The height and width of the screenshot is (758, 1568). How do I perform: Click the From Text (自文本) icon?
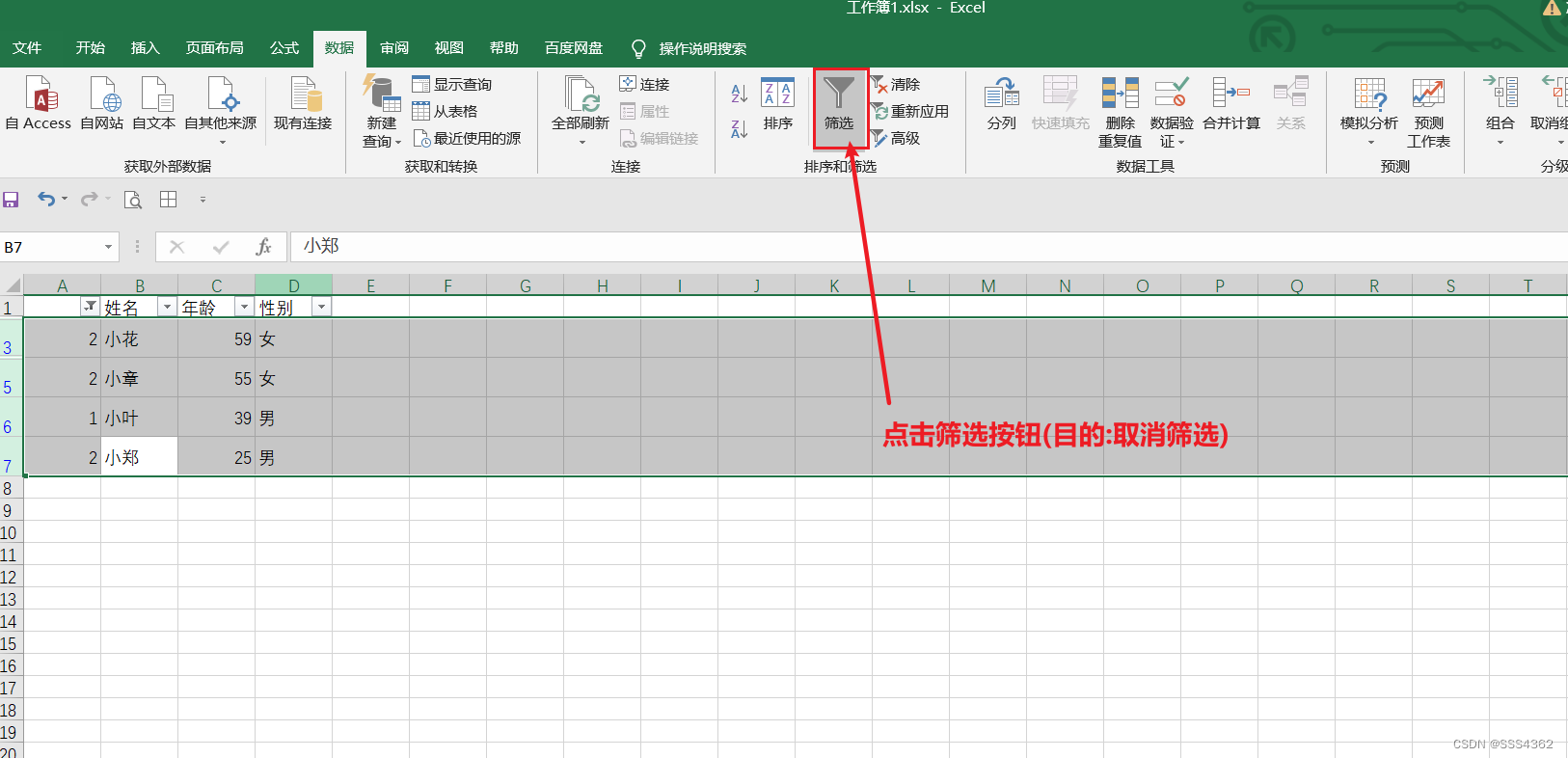point(153,103)
